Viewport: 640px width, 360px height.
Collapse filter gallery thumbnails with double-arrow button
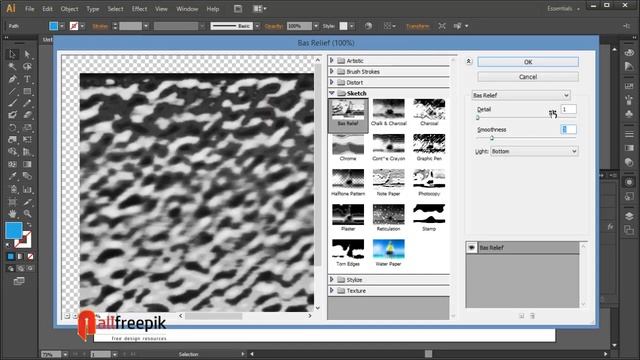pyautogui.click(x=469, y=61)
